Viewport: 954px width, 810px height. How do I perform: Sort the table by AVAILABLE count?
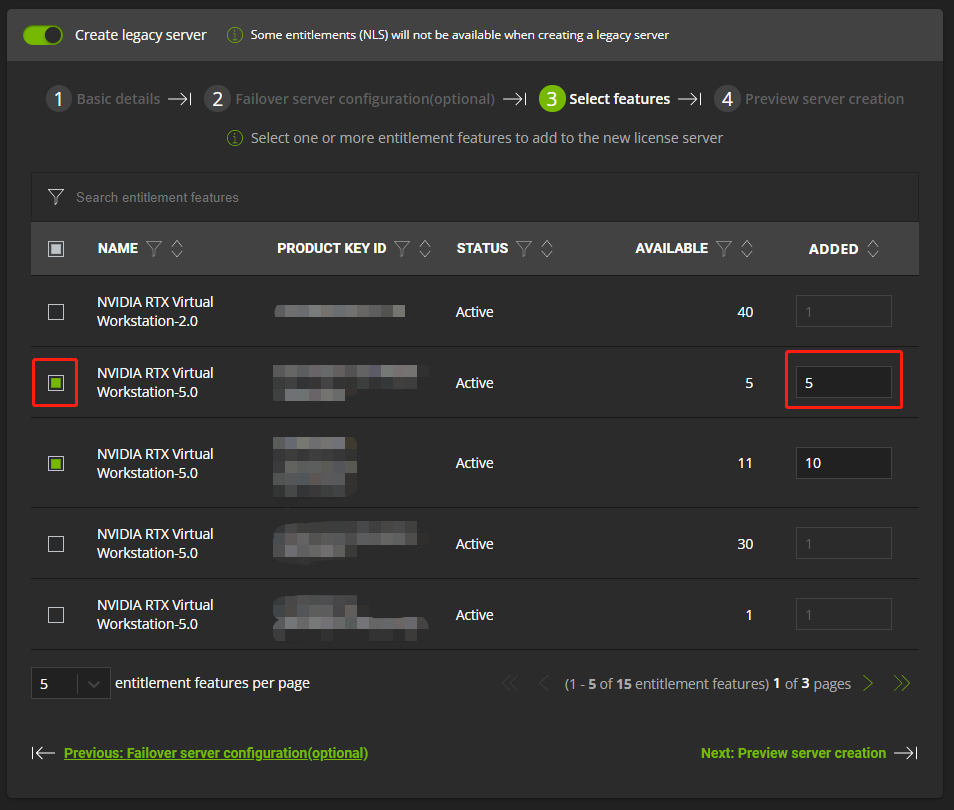pos(747,248)
